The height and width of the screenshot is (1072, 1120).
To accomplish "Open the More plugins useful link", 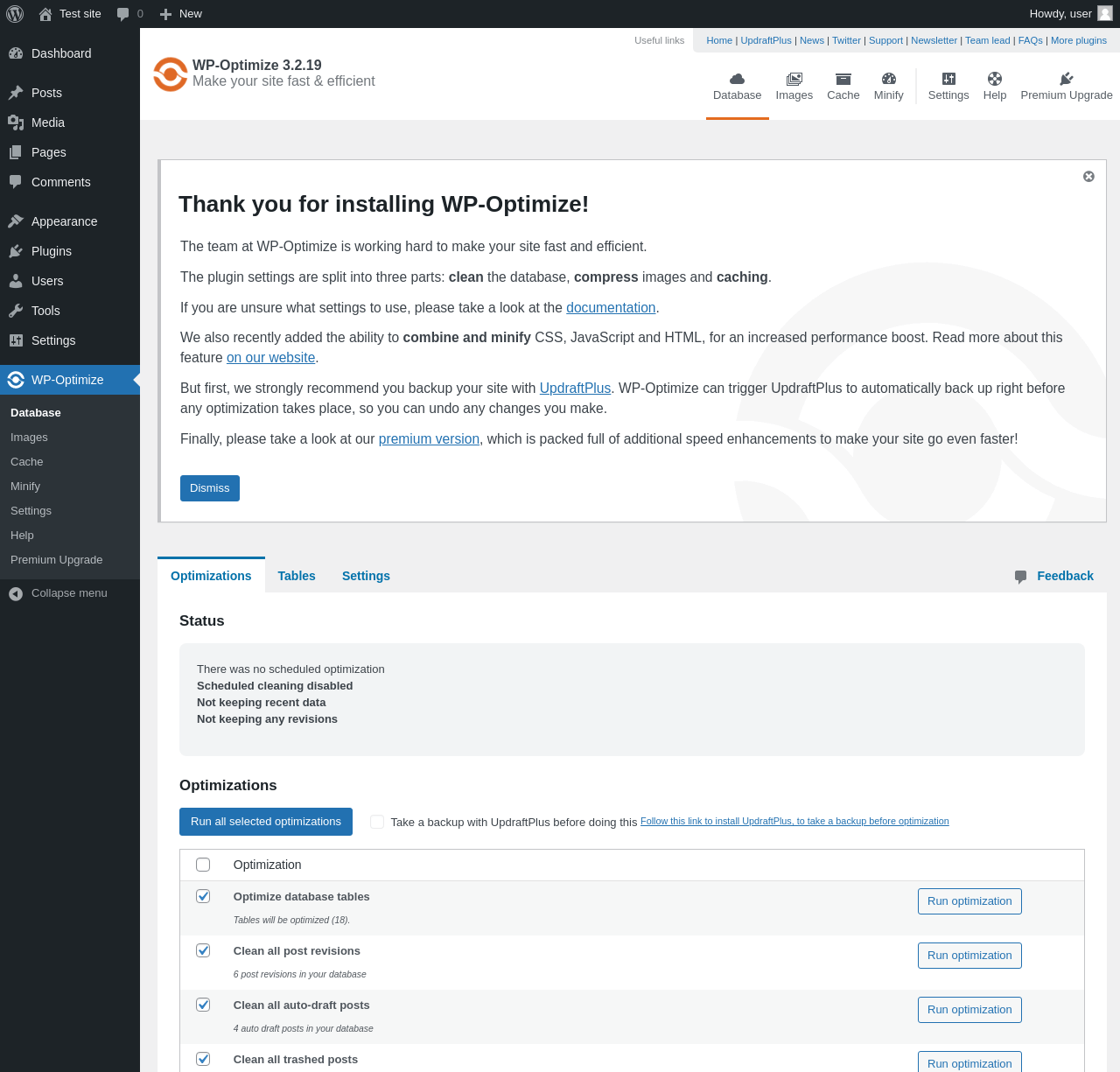I will click(x=1079, y=40).
